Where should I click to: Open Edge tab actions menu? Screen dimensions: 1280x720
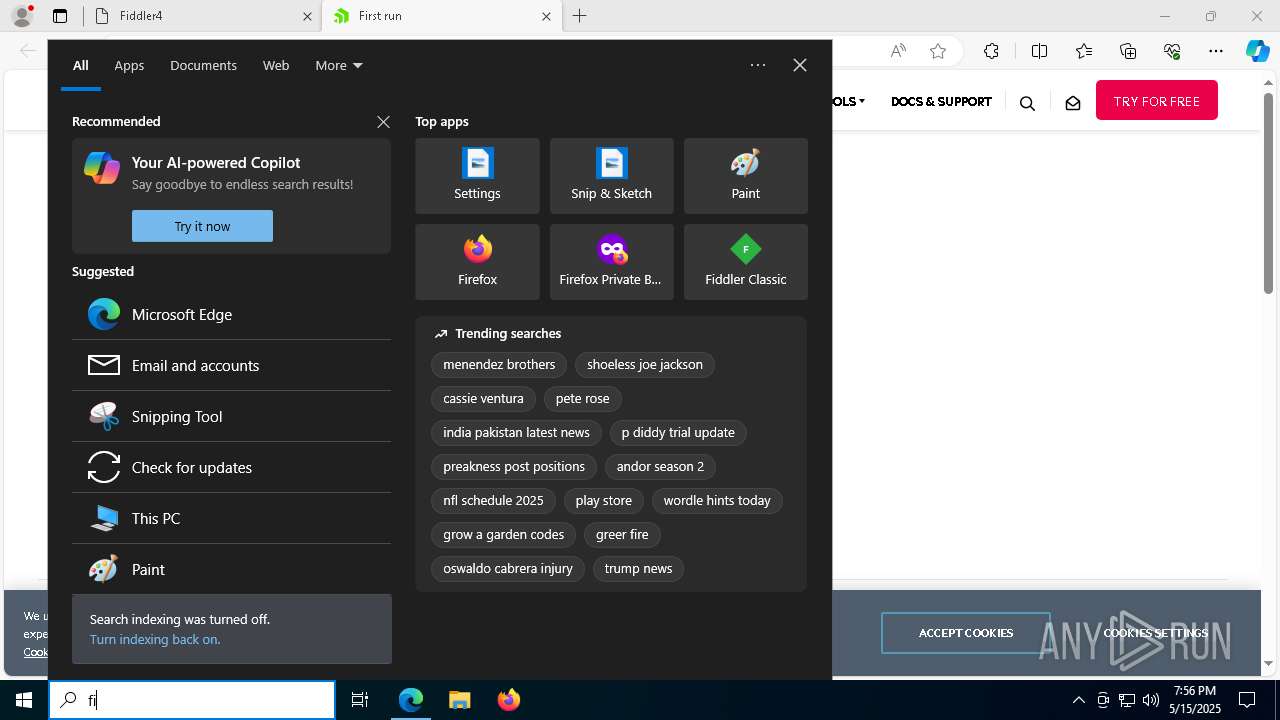(x=60, y=16)
